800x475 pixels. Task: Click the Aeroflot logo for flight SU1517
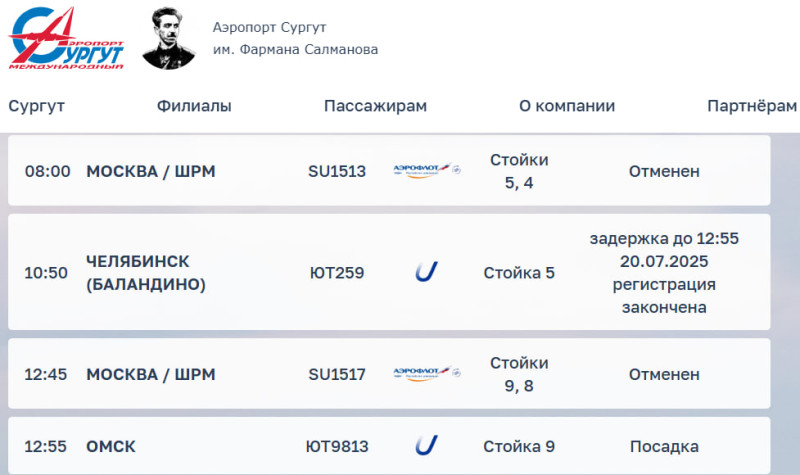click(427, 373)
